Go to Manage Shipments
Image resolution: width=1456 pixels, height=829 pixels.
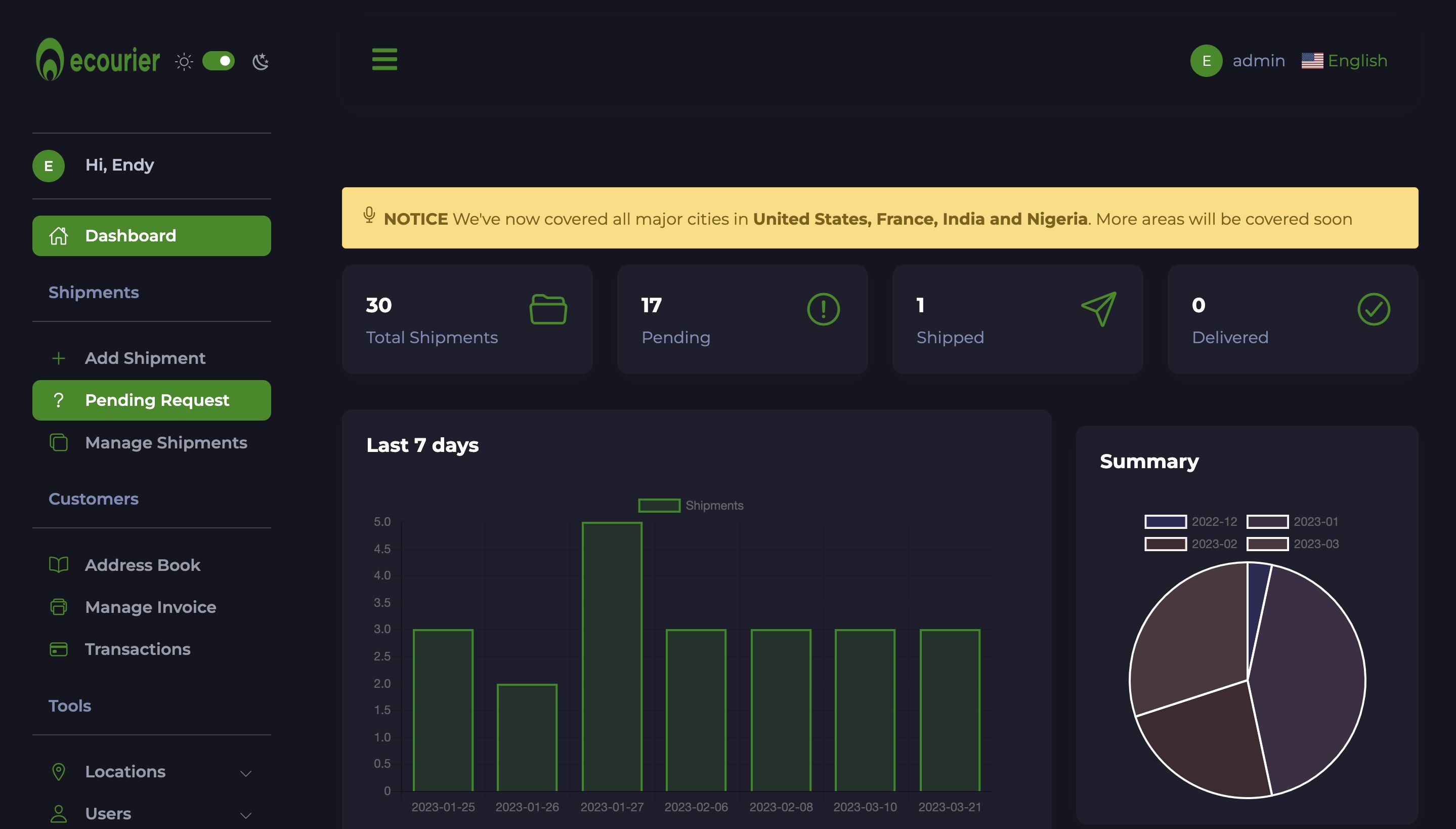pos(165,442)
